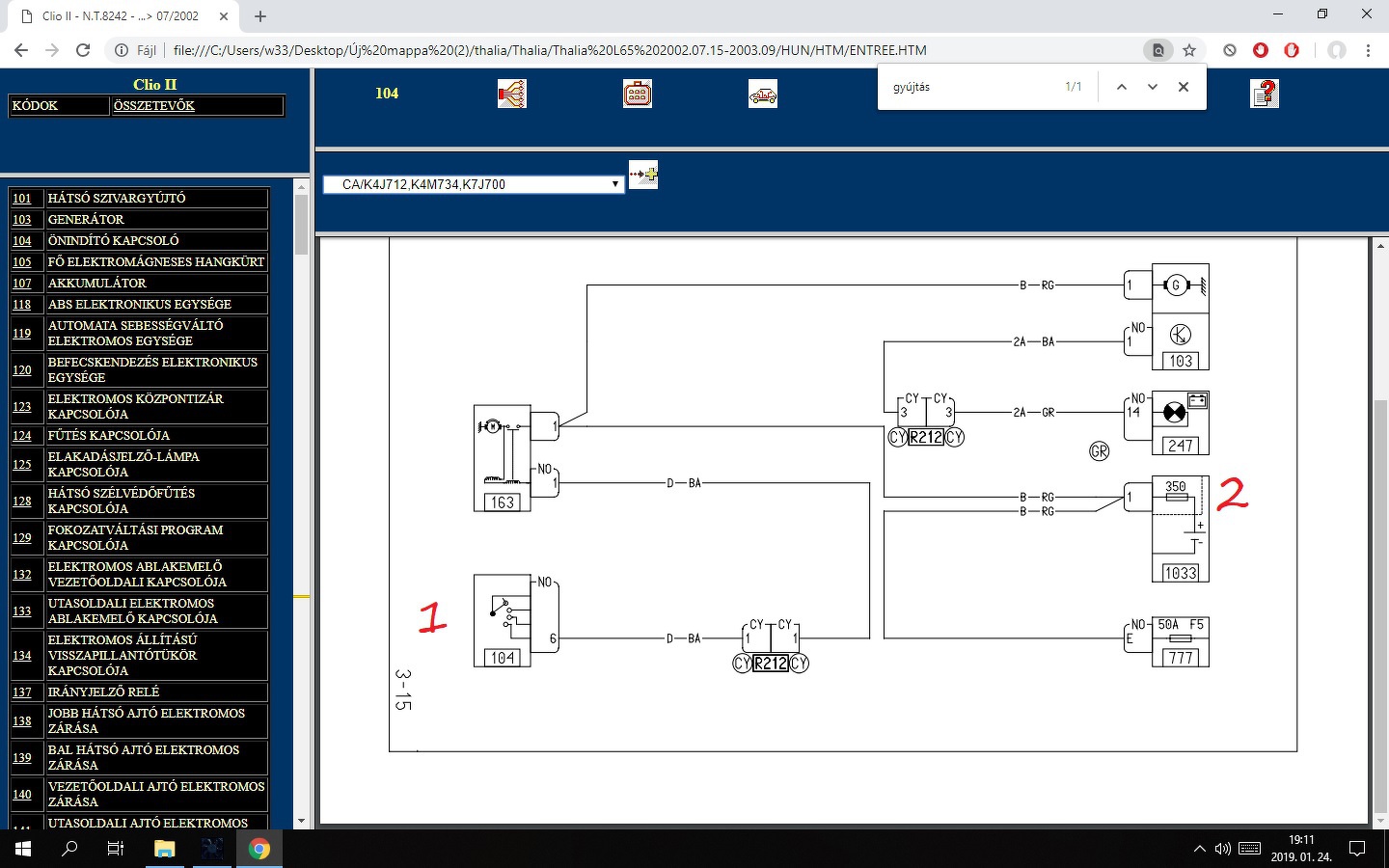Image resolution: width=1389 pixels, height=868 pixels.
Task: Open Task View on taskbar
Action: click(116, 849)
